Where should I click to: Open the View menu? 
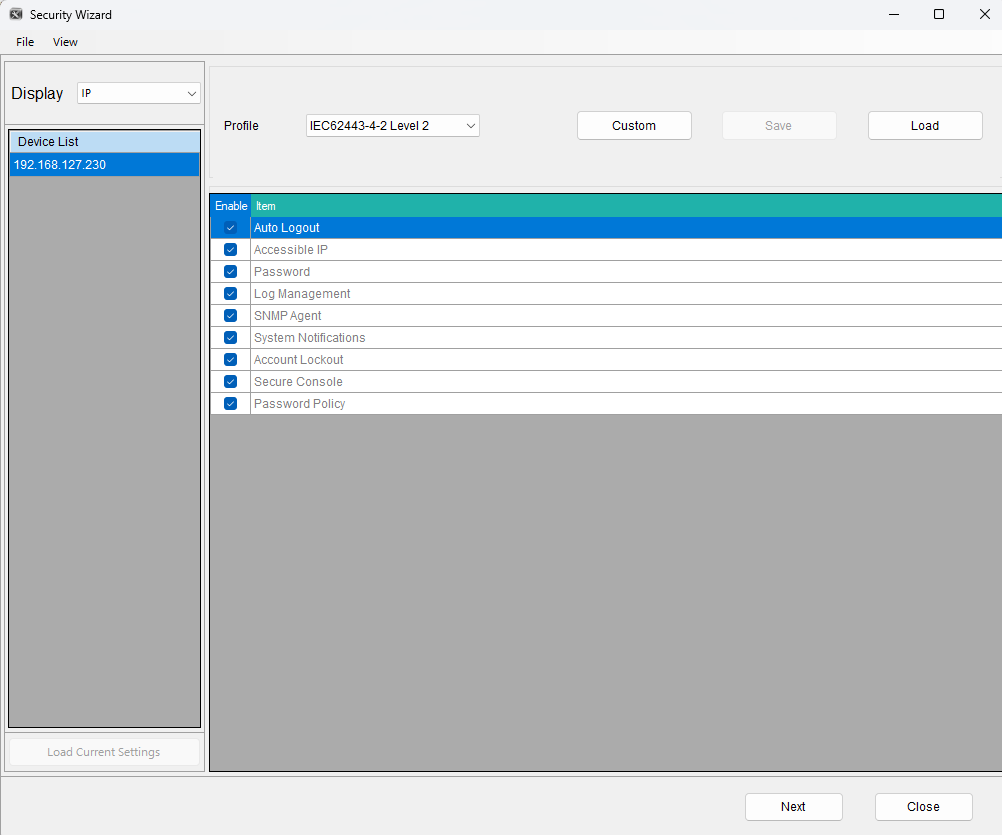(x=65, y=42)
